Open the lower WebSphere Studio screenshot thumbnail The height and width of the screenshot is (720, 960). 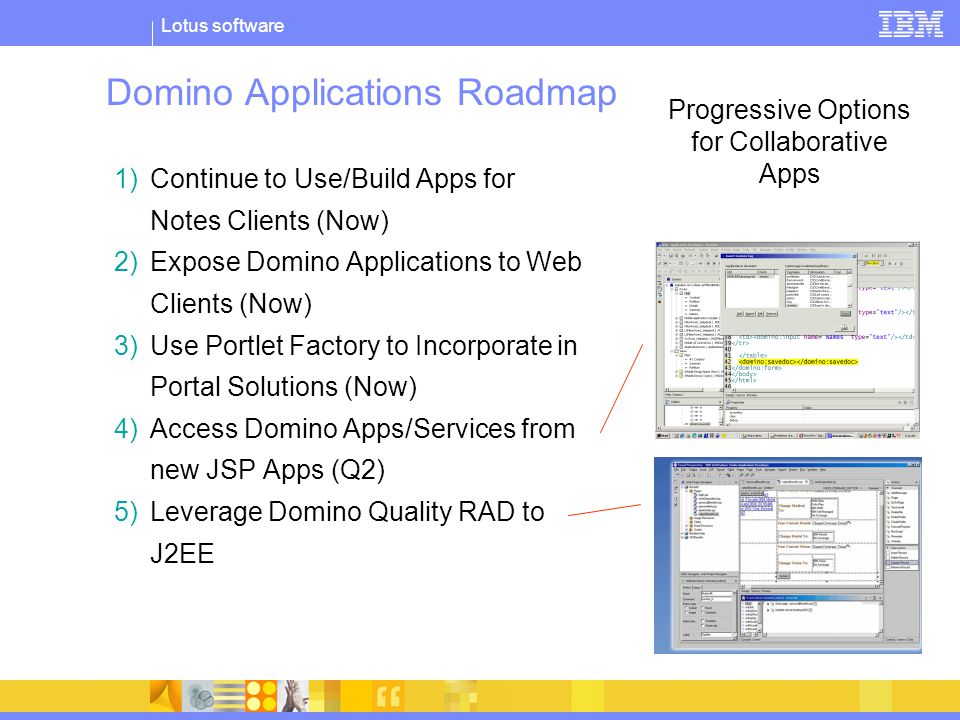[788, 555]
